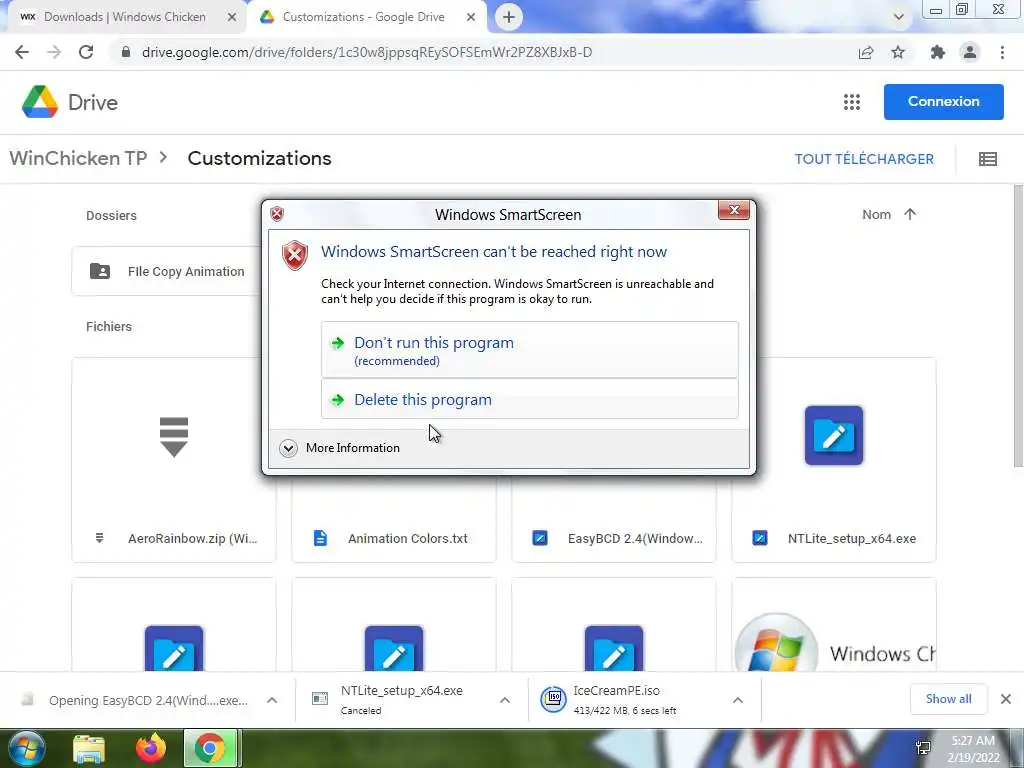This screenshot has width=1024, height=768.
Task: Open EasyBCD download item options arrow
Action: [x=272, y=700]
